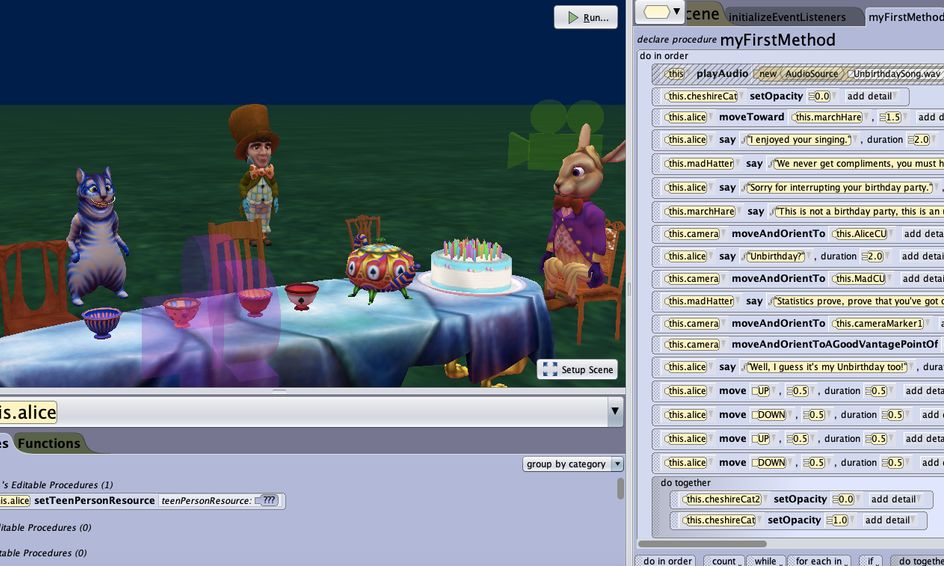The width and height of the screenshot is (944, 566).
Task: Edit "This is not a birthday party" text
Action: 859,212
